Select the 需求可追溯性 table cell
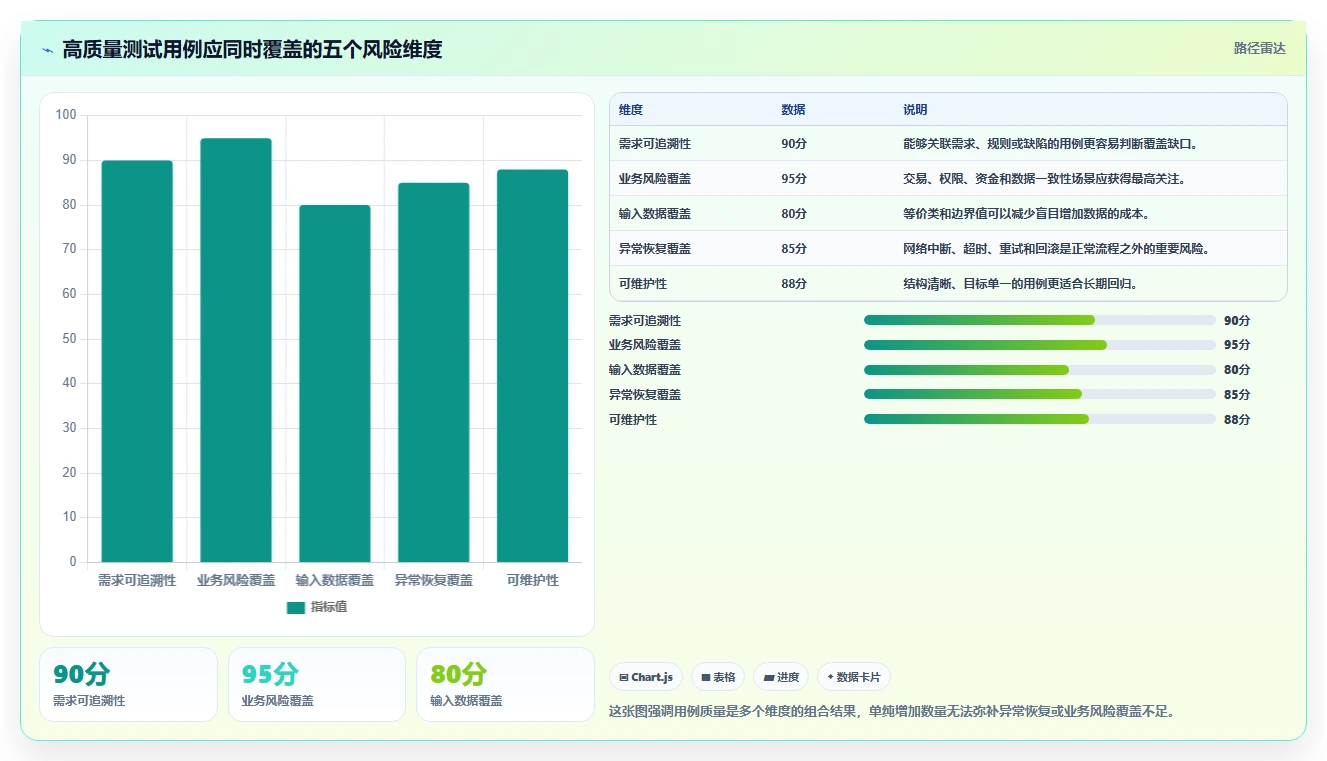Viewport: 1327px width, 761px height. 655,144
